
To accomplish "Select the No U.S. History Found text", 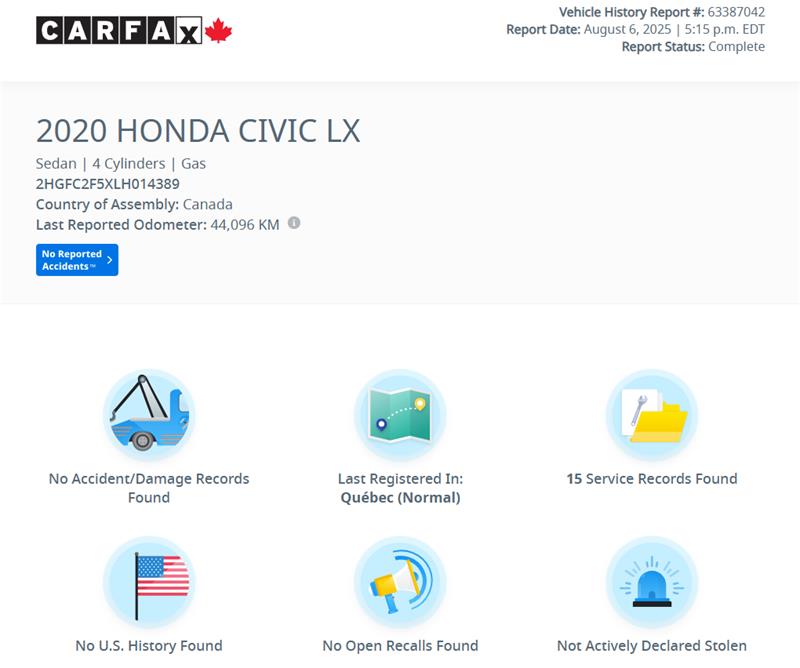I will point(149,646).
